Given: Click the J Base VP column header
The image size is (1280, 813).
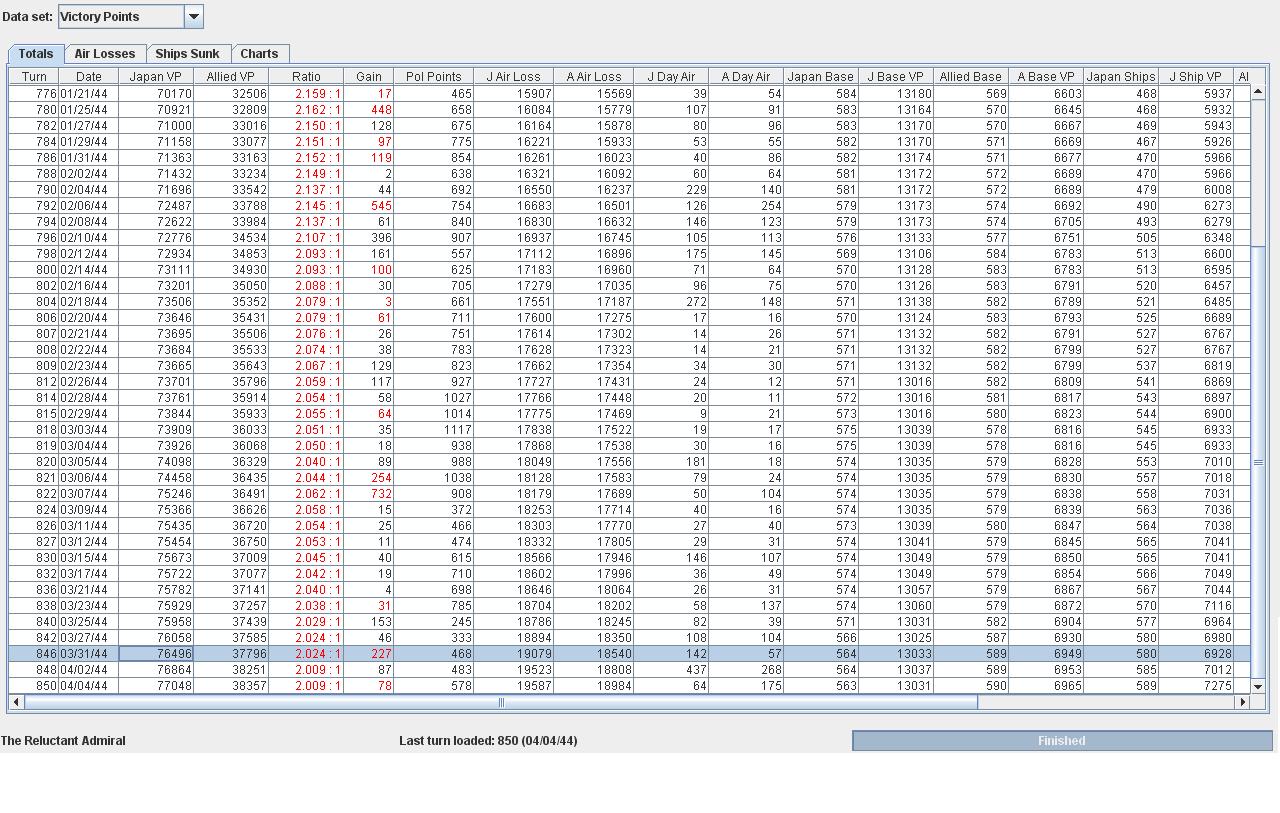Looking at the screenshot, I should point(896,77).
